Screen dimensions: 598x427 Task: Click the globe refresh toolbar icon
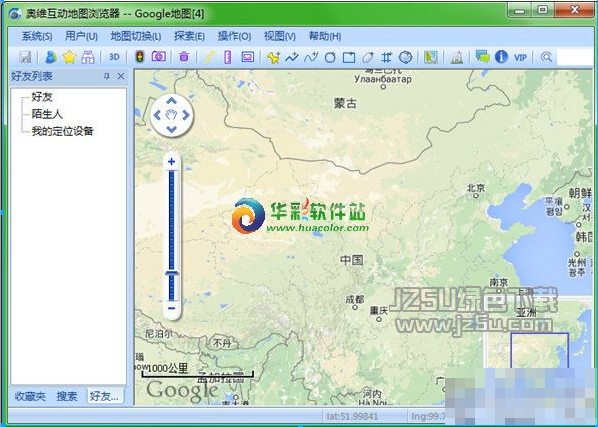(405, 57)
